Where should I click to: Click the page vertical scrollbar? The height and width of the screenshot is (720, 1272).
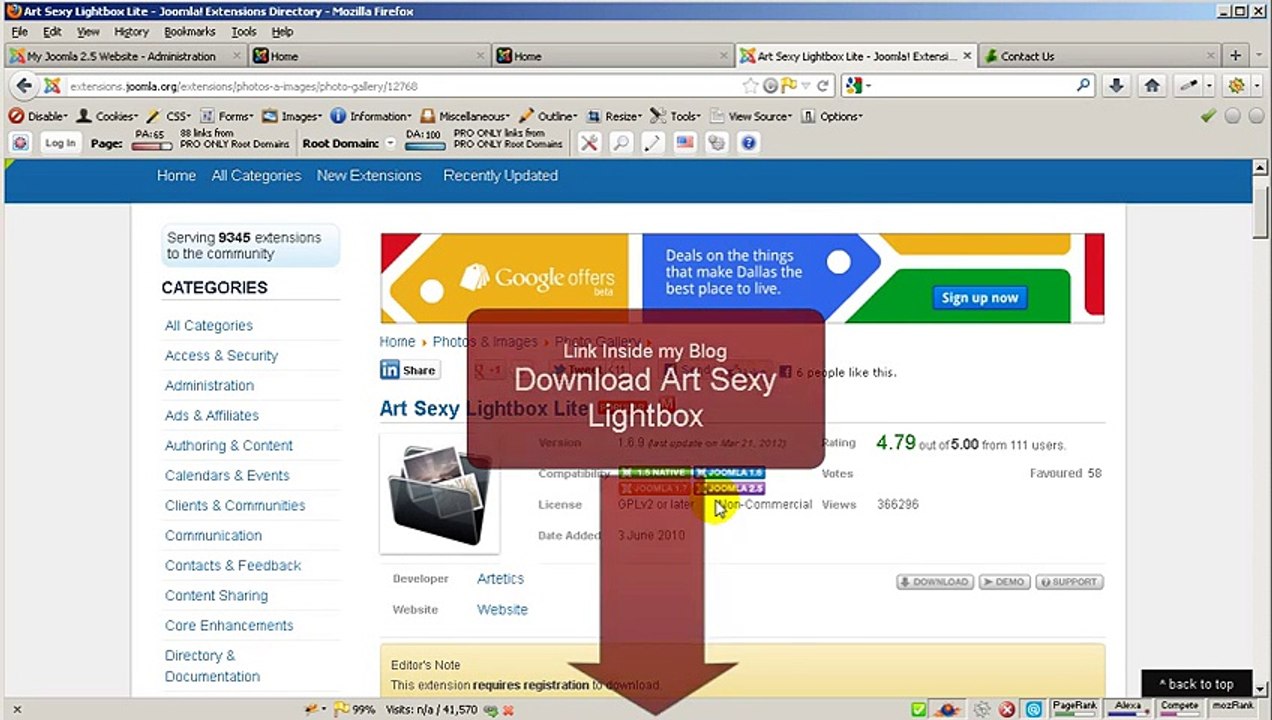pos(1260,430)
